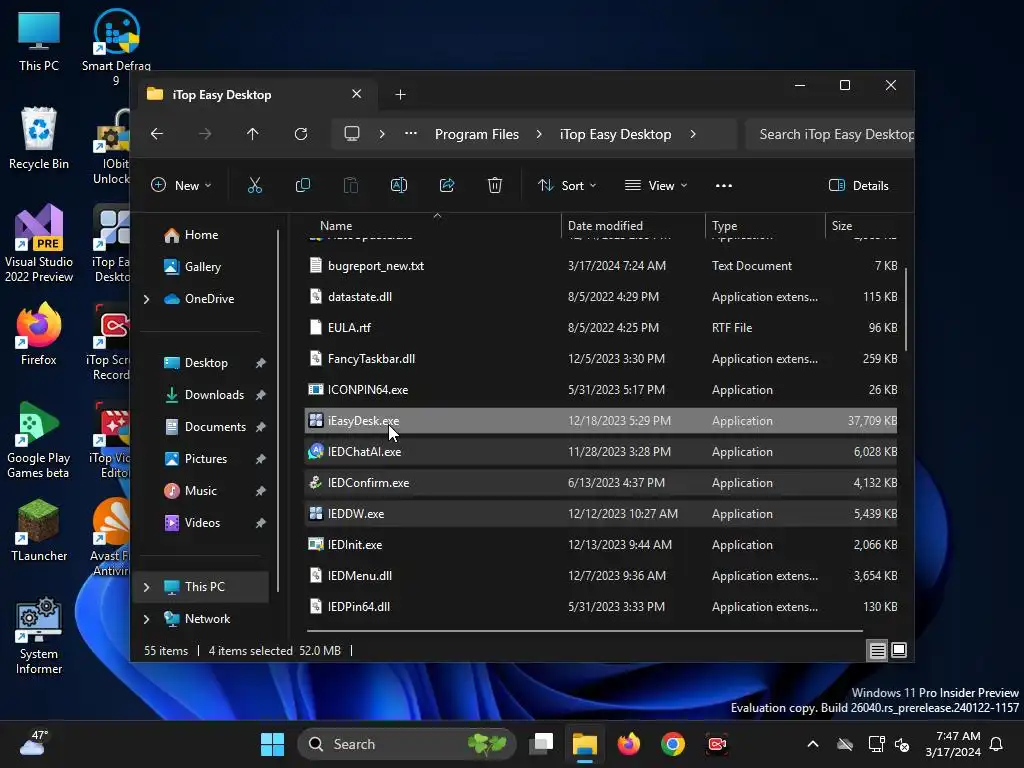Click the Search iTop Easy Desktop field
Viewport: 1024px width, 768px height.
click(x=829, y=134)
